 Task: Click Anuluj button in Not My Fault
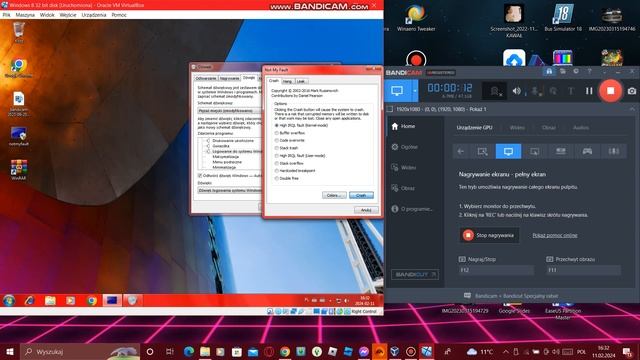pos(366,210)
